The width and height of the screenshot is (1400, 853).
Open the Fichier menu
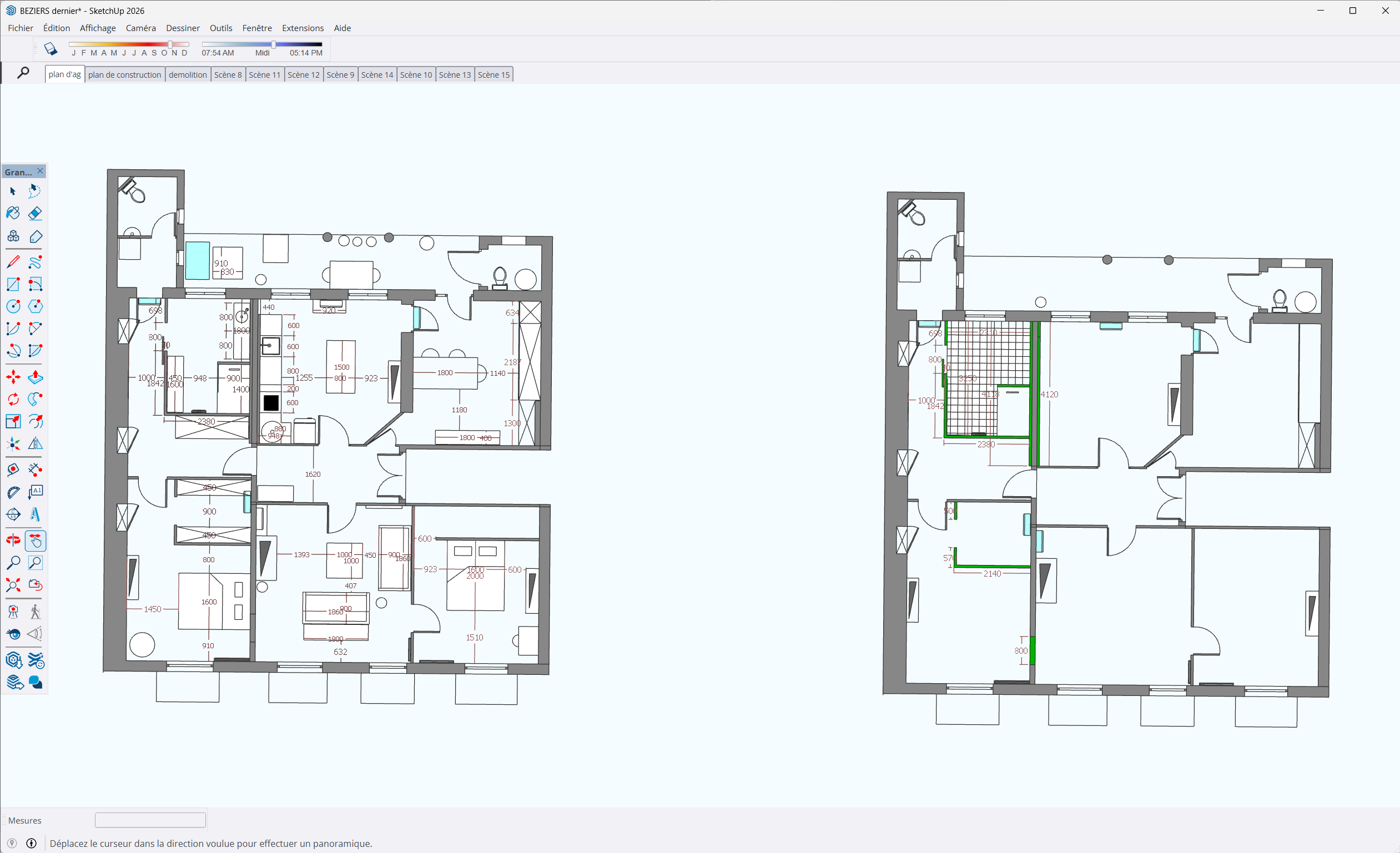pyautogui.click(x=21, y=28)
